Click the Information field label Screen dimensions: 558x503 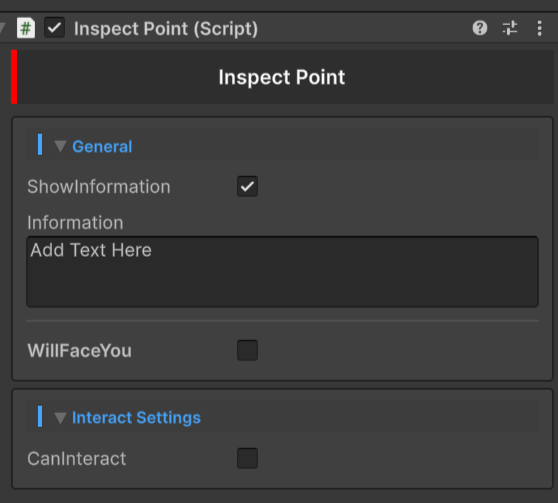click(x=75, y=223)
